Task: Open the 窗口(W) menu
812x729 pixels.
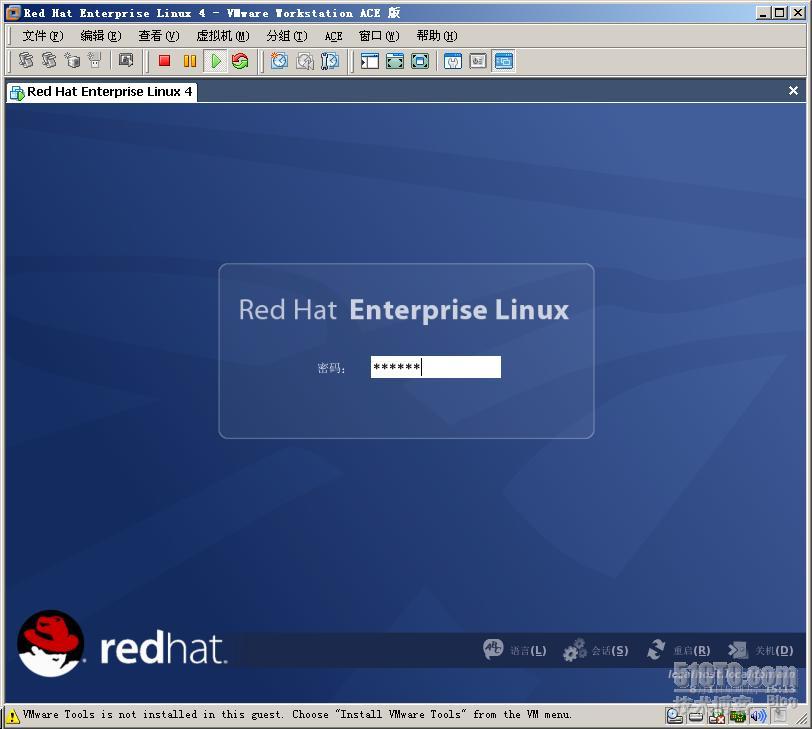Action: (379, 36)
